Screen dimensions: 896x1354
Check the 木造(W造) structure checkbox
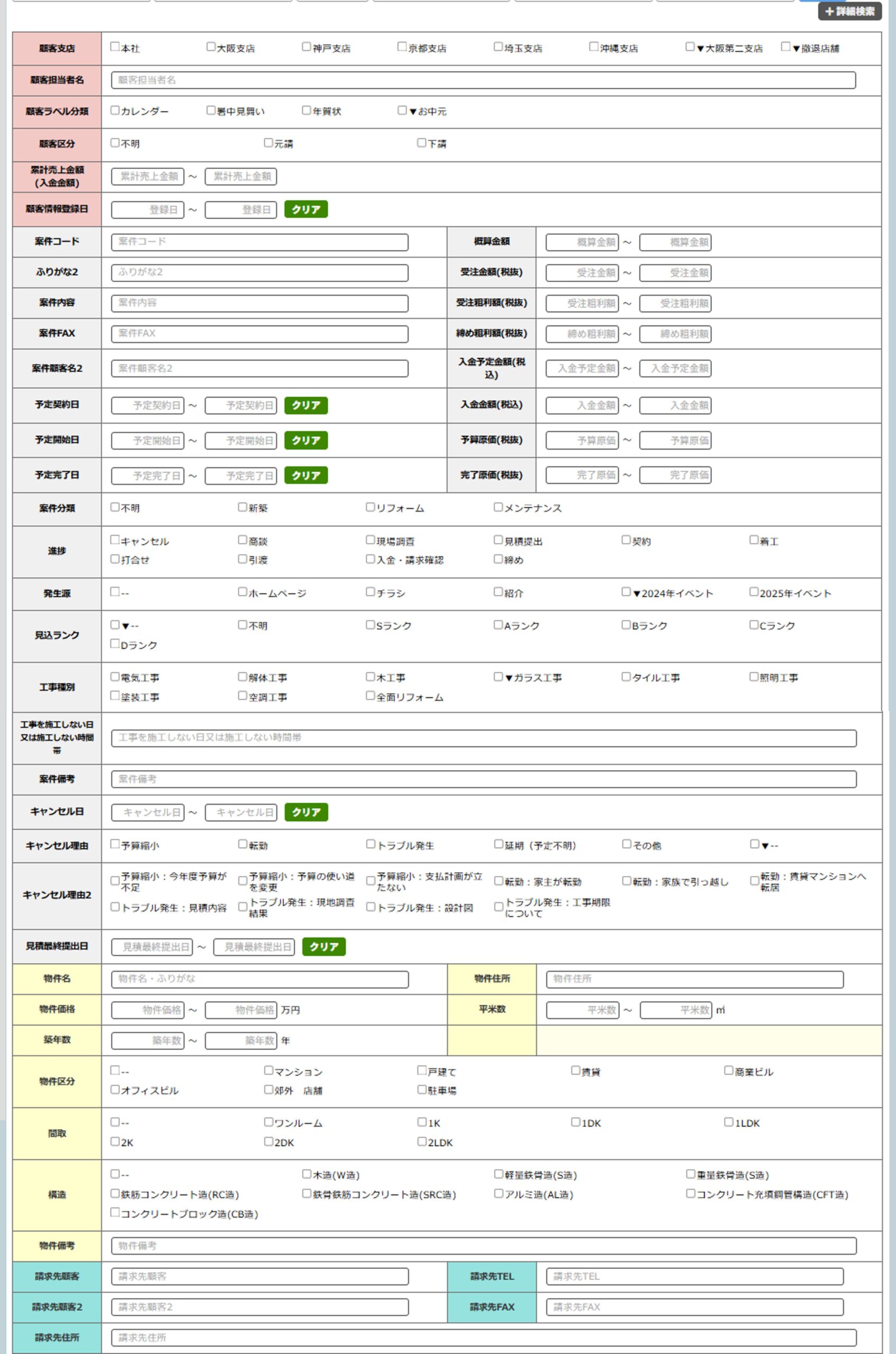[x=307, y=1175]
